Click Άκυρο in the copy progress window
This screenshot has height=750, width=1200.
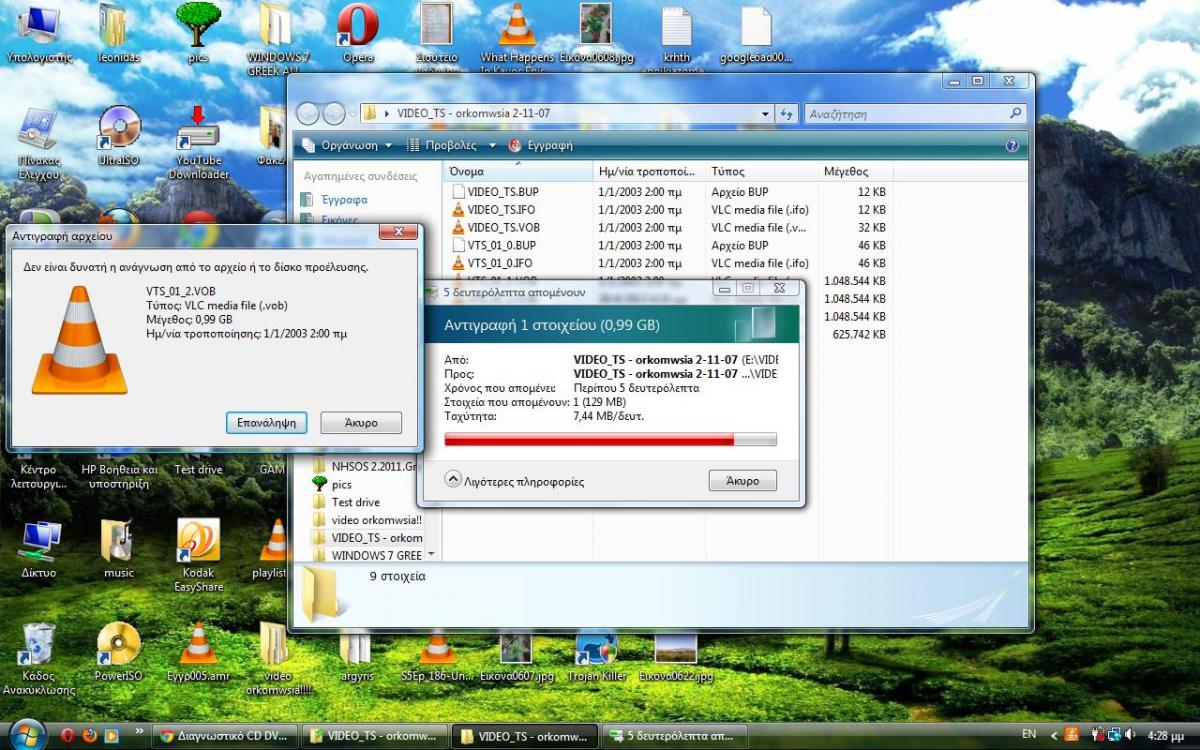[743, 481]
